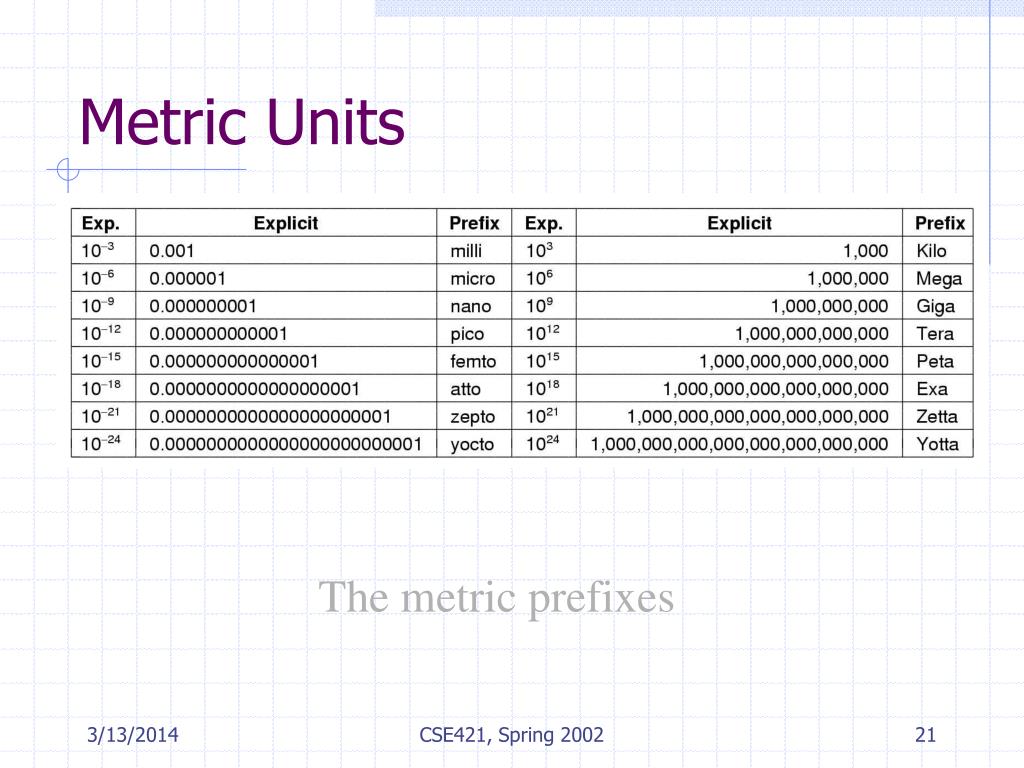Click the exponent cell in the micro row

click(103, 278)
